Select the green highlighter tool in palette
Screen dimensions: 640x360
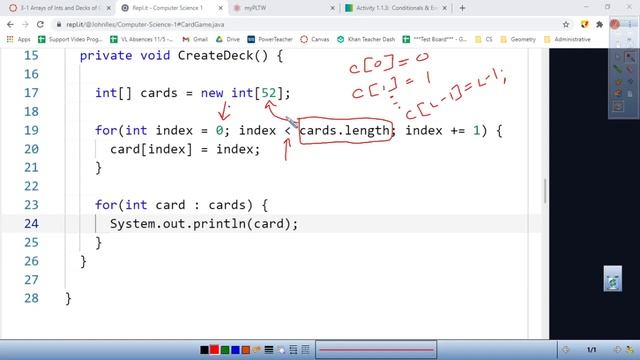point(618,69)
